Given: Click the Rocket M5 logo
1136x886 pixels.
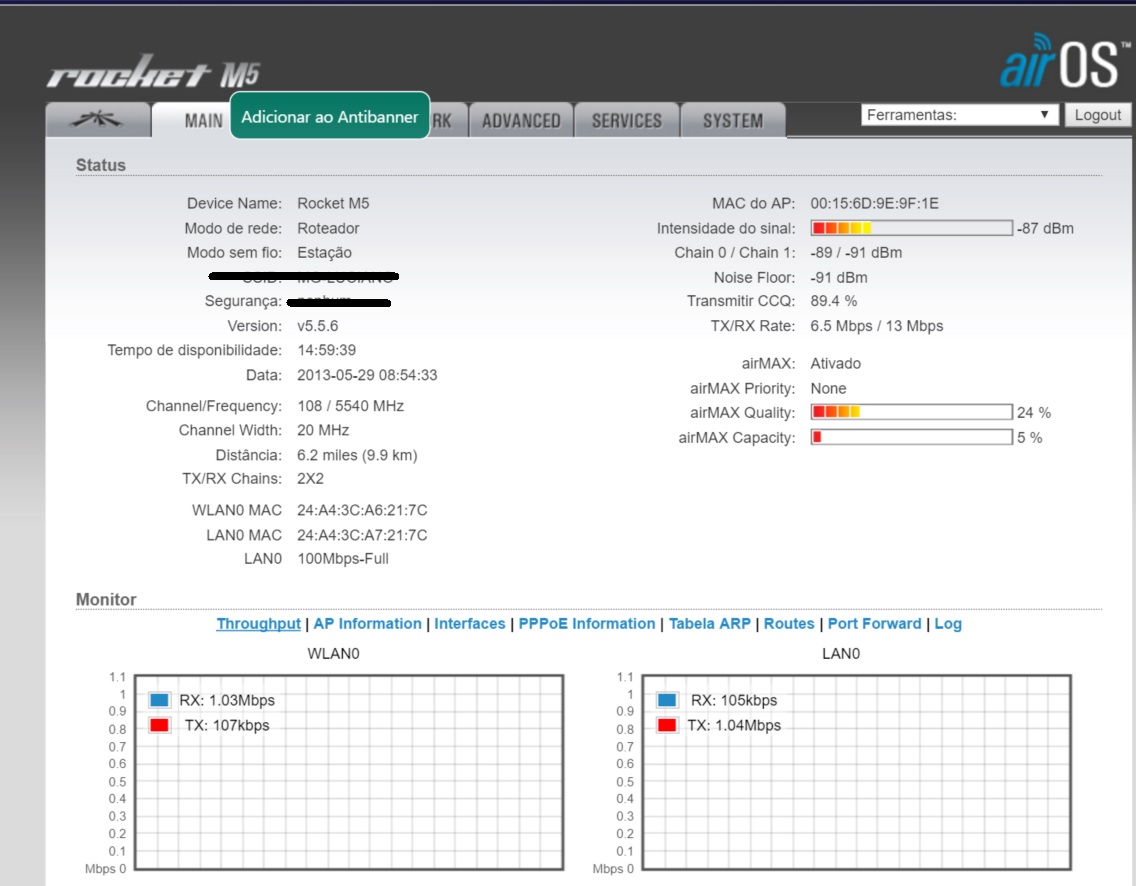Looking at the screenshot, I should coord(154,72).
